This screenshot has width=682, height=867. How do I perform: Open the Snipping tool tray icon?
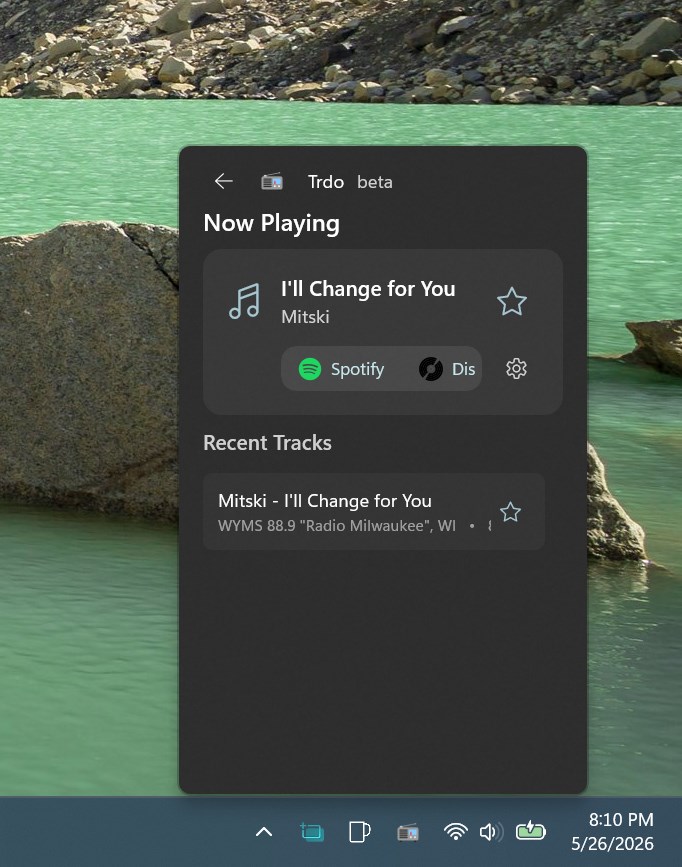312,832
